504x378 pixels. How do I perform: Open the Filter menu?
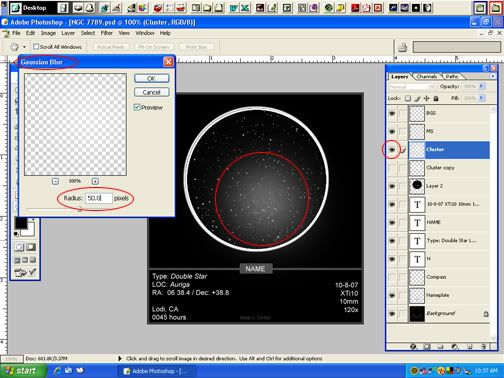[107, 33]
